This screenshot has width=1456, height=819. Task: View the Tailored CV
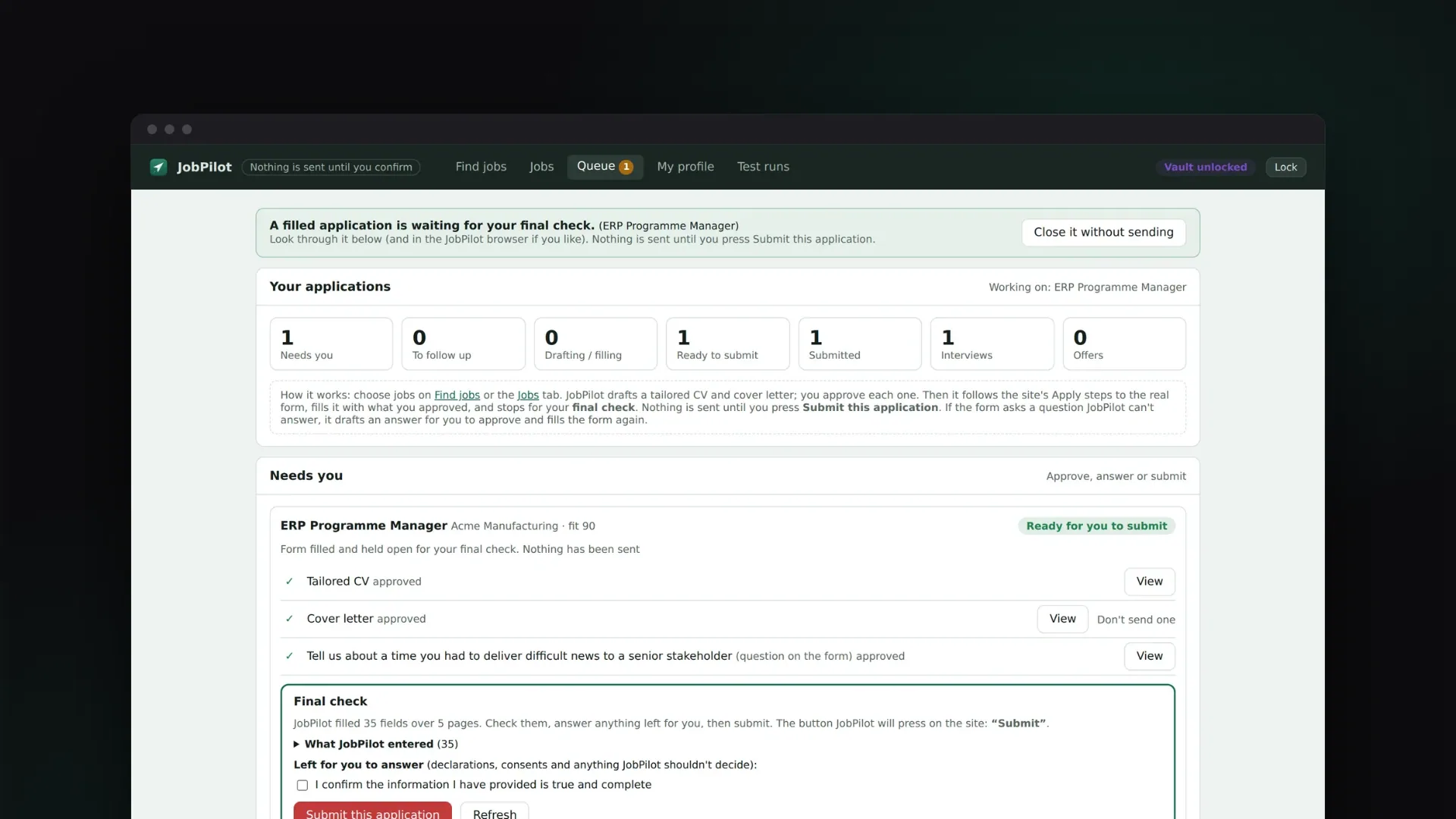pyautogui.click(x=1149, y=582)
